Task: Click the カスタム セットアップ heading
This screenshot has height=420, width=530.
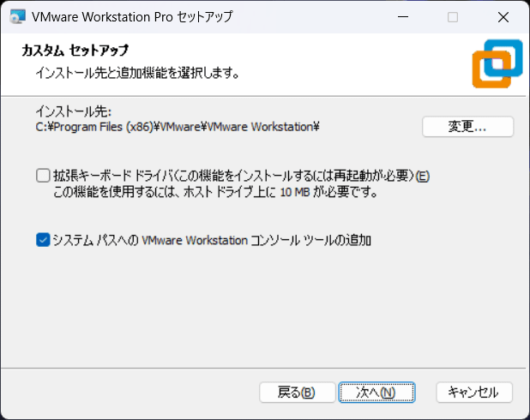Action: tap(75, 50)
